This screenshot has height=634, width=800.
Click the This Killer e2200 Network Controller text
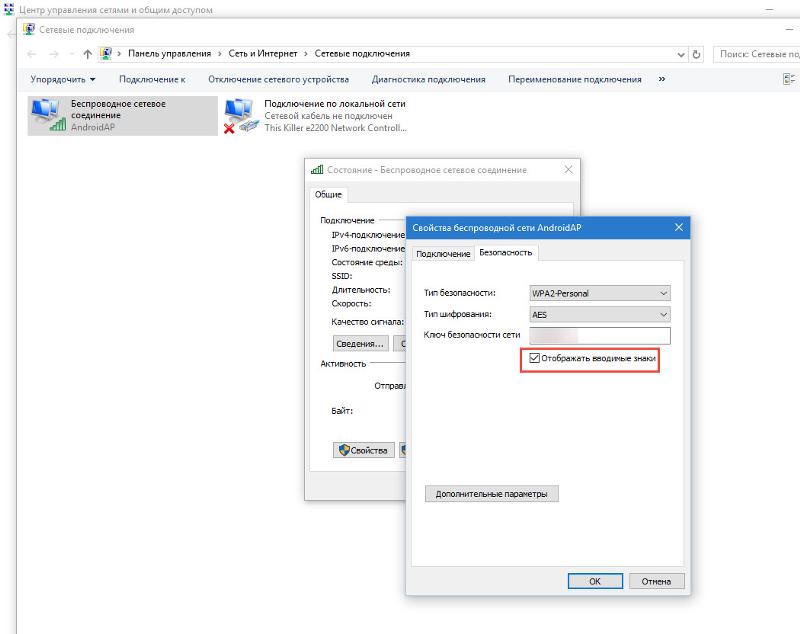tap(335, 128)
